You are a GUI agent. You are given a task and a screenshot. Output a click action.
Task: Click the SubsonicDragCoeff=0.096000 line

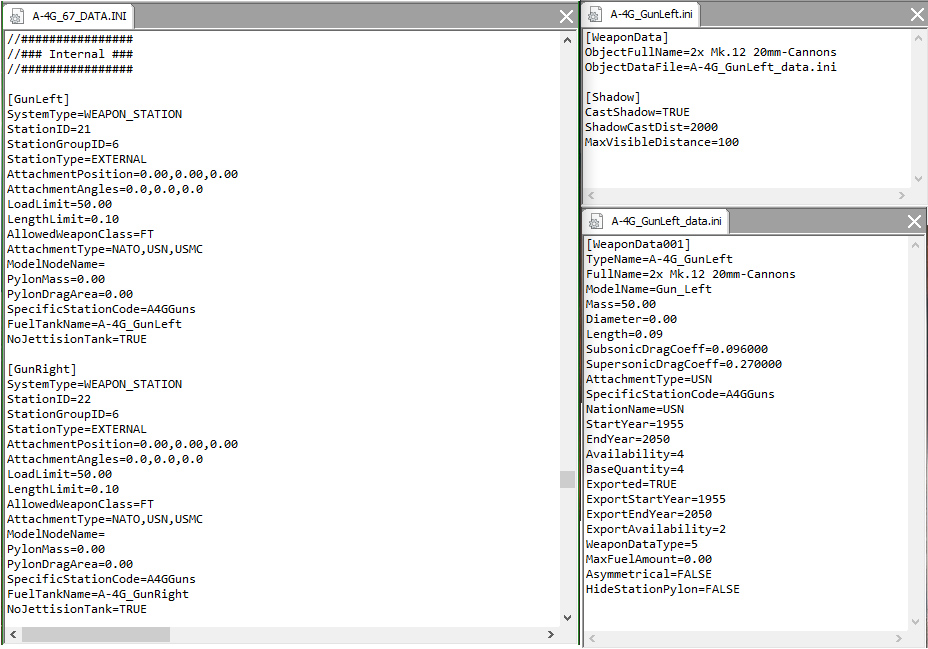[x=677, y=349]
